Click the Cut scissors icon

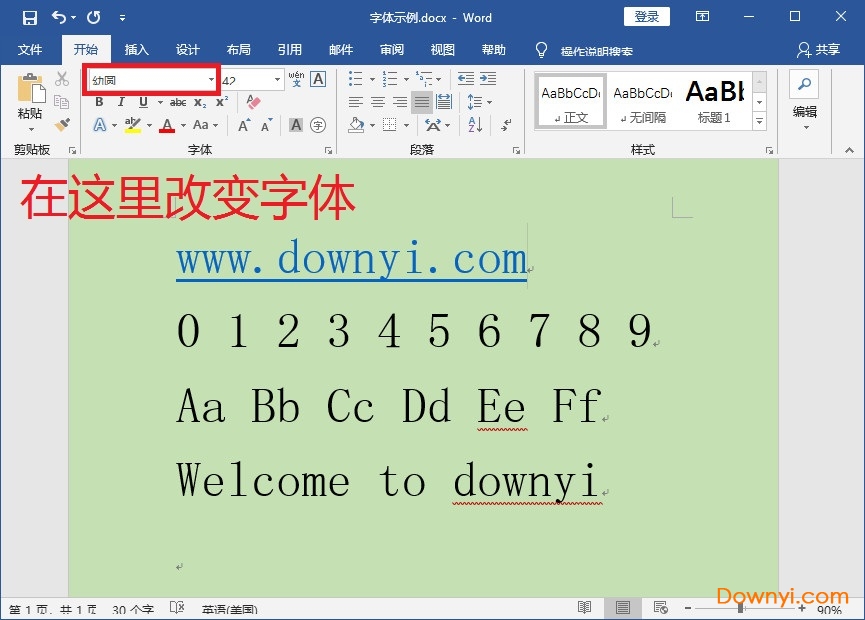click(x=62, y=79)
